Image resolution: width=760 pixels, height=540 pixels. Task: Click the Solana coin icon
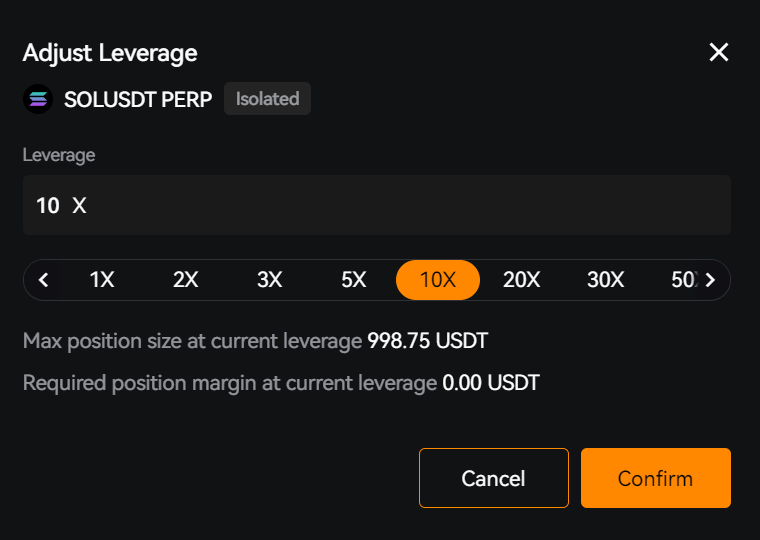(38, 99)
